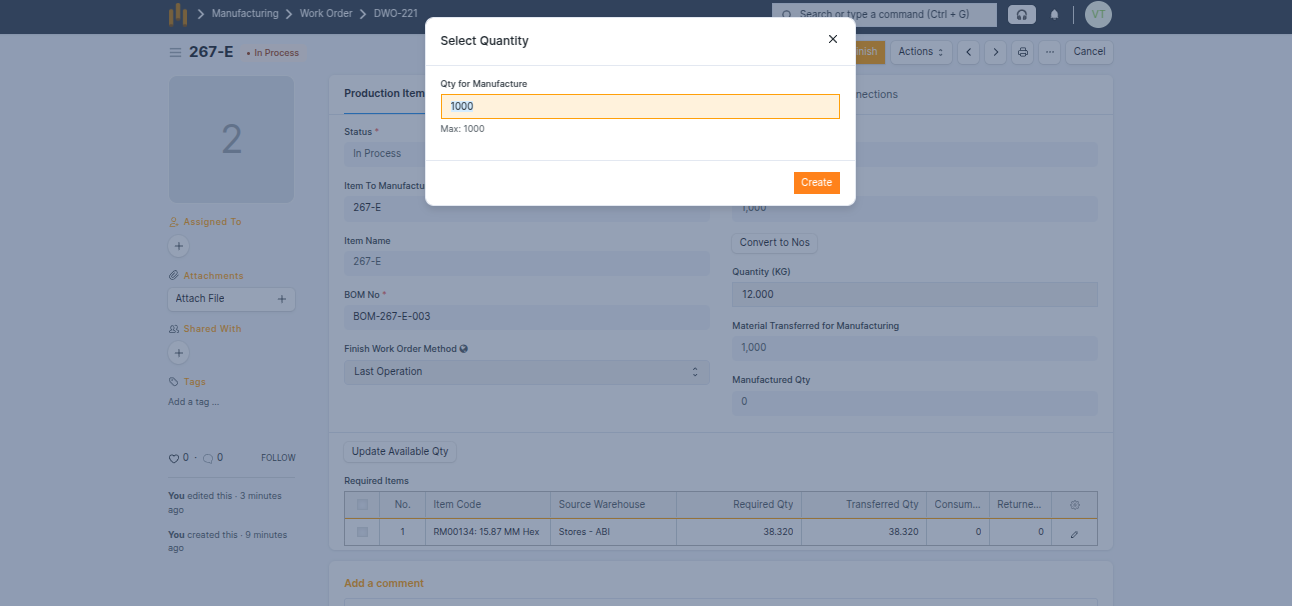Open the three-dots more menu
1292x606 pixels.
(x=1049, y=52)
